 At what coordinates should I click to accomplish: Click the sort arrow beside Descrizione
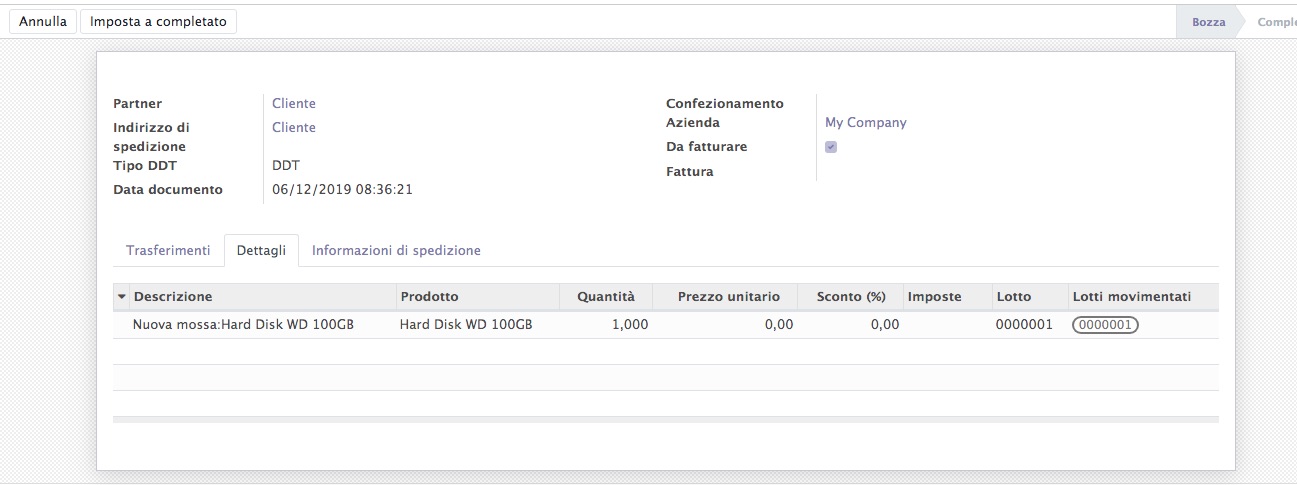point(122,297)
